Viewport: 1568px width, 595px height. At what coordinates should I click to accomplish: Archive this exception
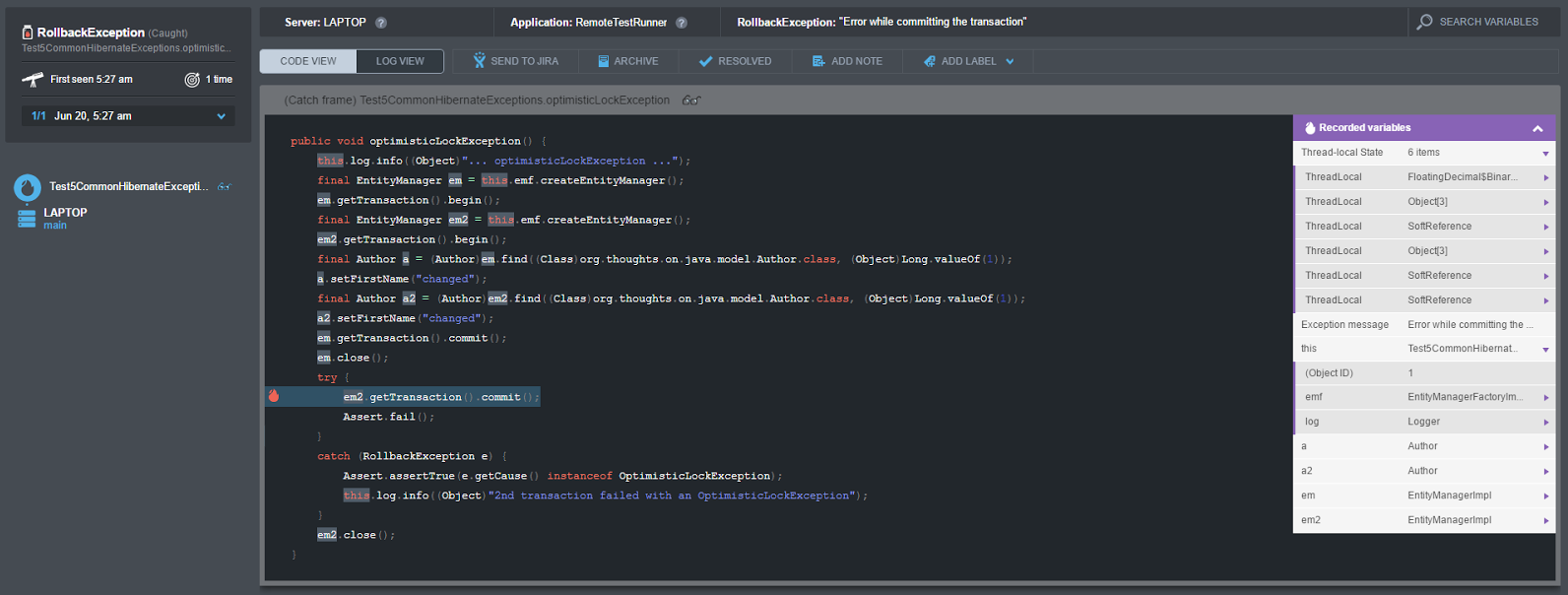628,61
